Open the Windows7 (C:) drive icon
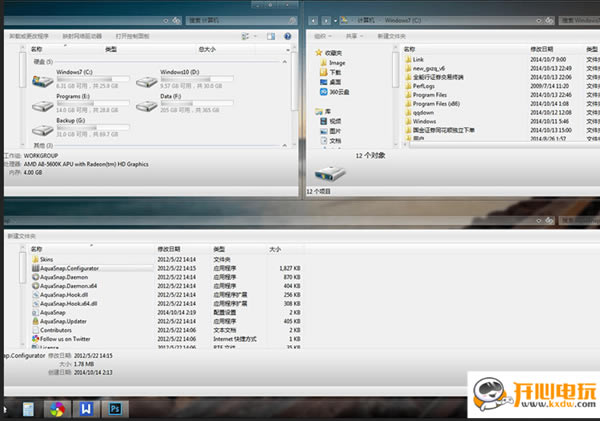 click(42, 81)
